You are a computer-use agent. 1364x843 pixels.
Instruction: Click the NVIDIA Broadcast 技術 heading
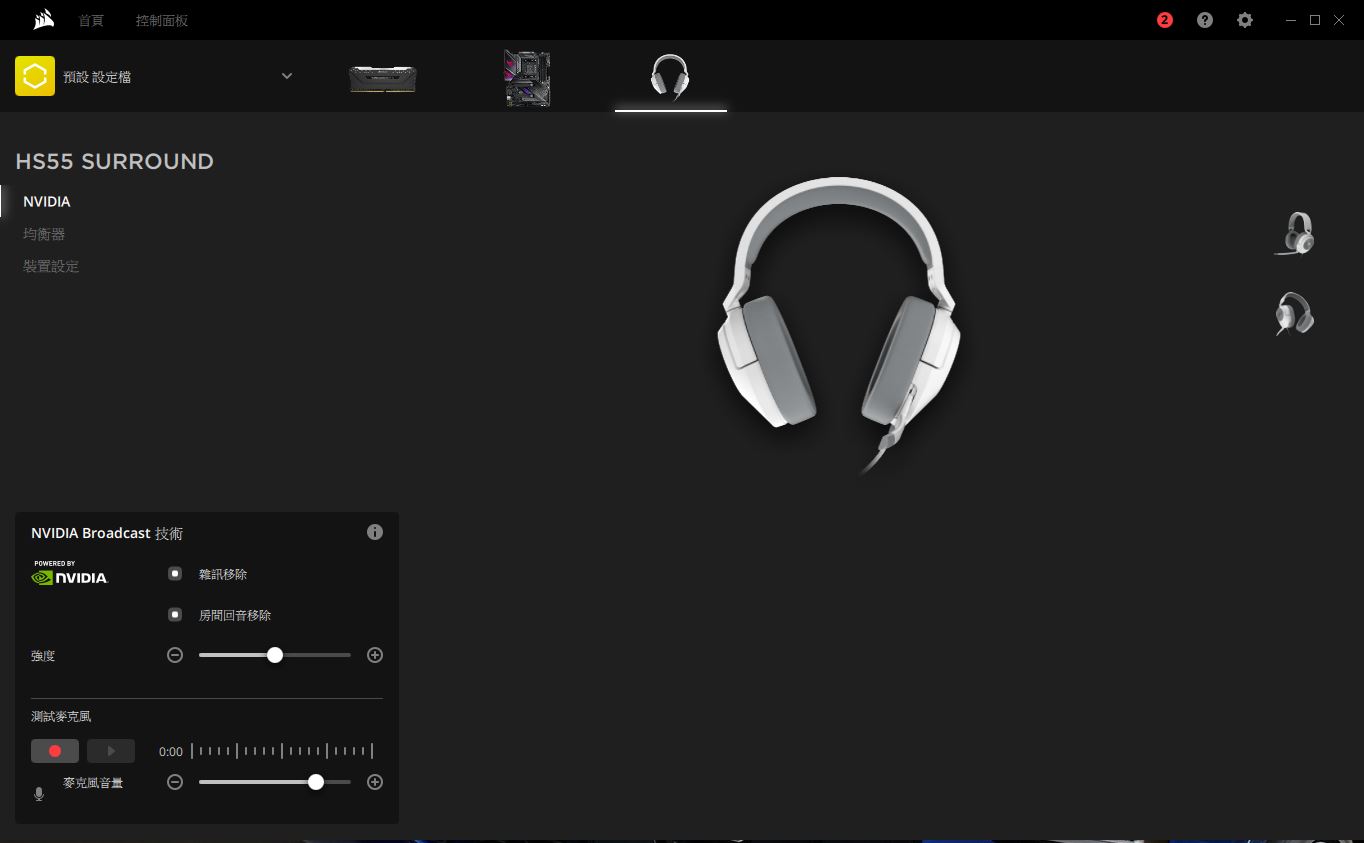click(x=107, y=533)
